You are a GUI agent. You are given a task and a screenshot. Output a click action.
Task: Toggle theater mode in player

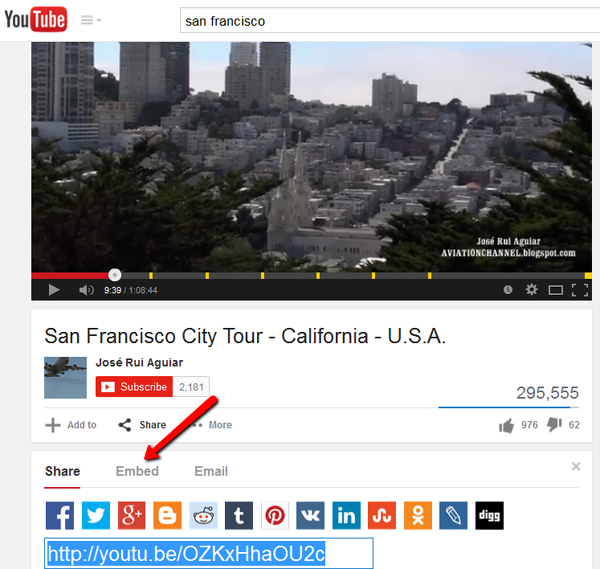pyautogui.click(x=555, y=290)
